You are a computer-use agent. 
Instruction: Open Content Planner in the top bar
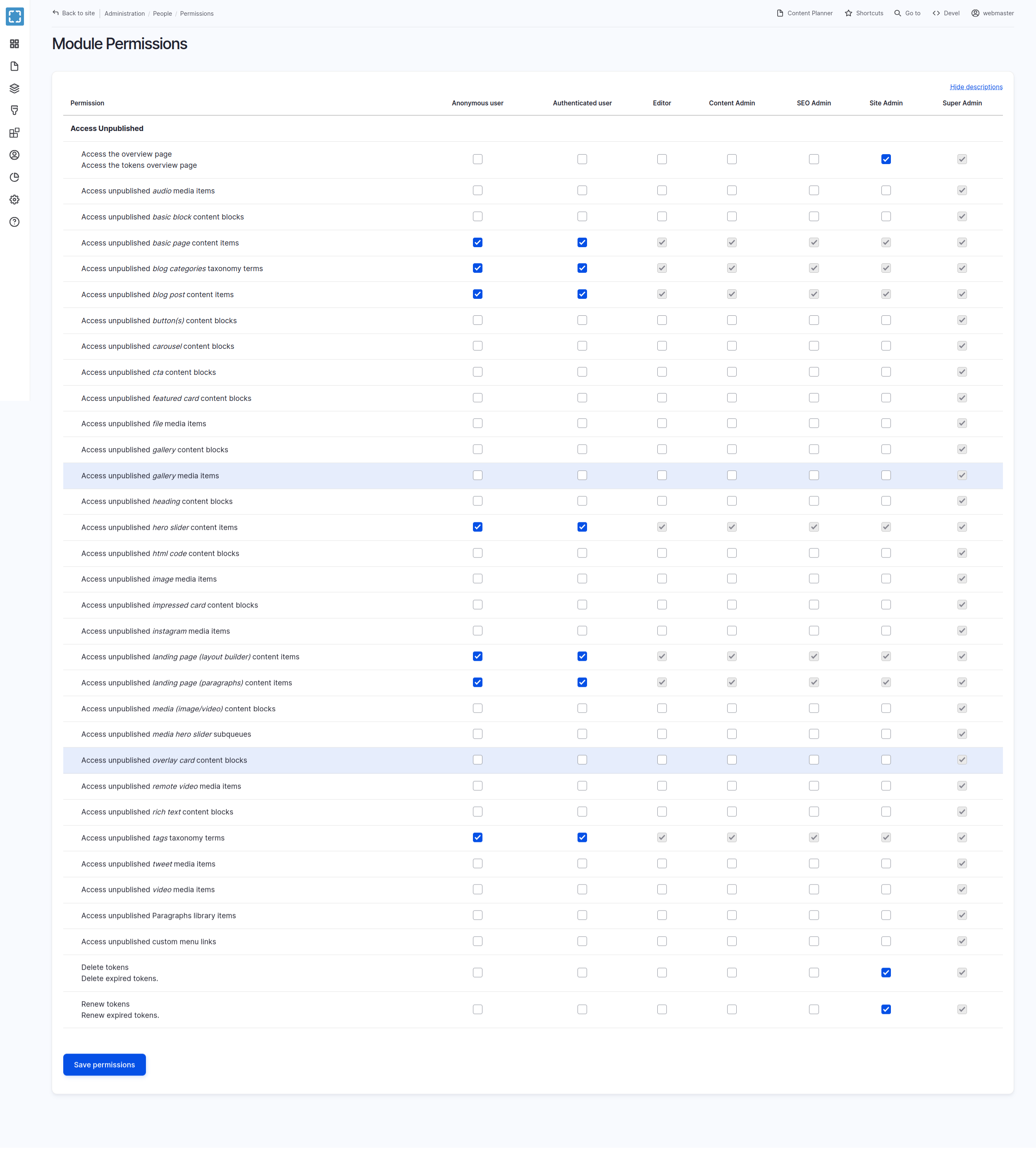click(x=804, y=13)
